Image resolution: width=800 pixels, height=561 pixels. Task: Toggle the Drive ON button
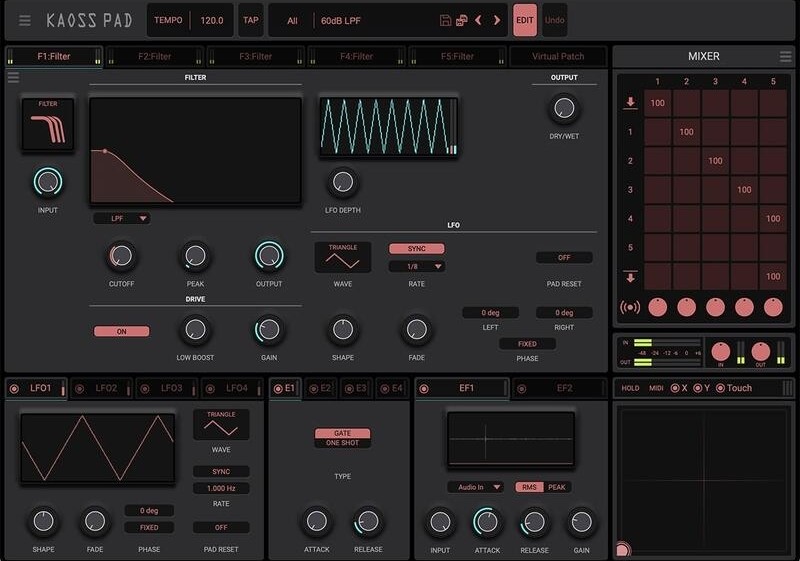tap(122, 331)
